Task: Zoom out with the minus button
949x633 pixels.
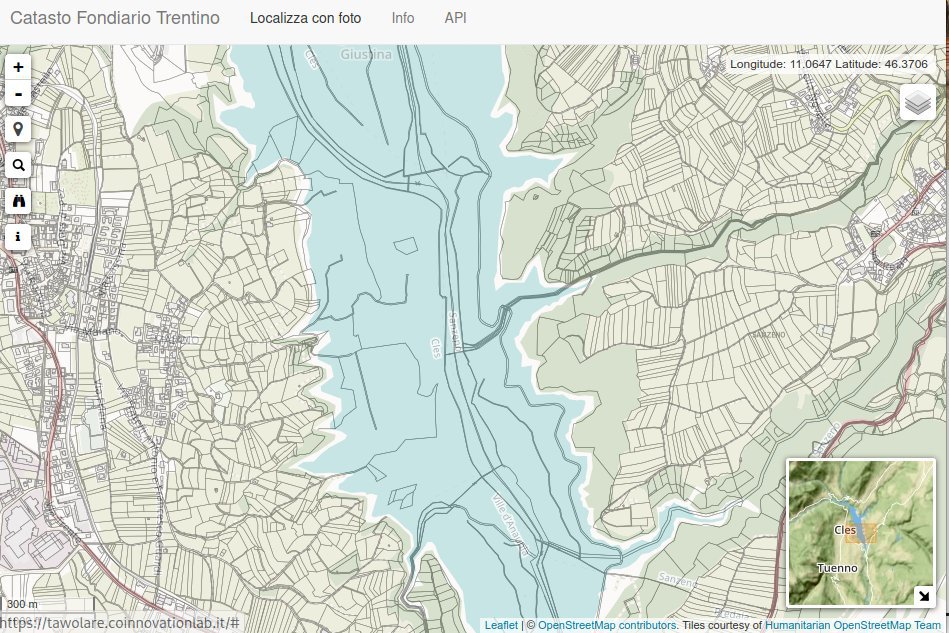Action: coord(18,95)
